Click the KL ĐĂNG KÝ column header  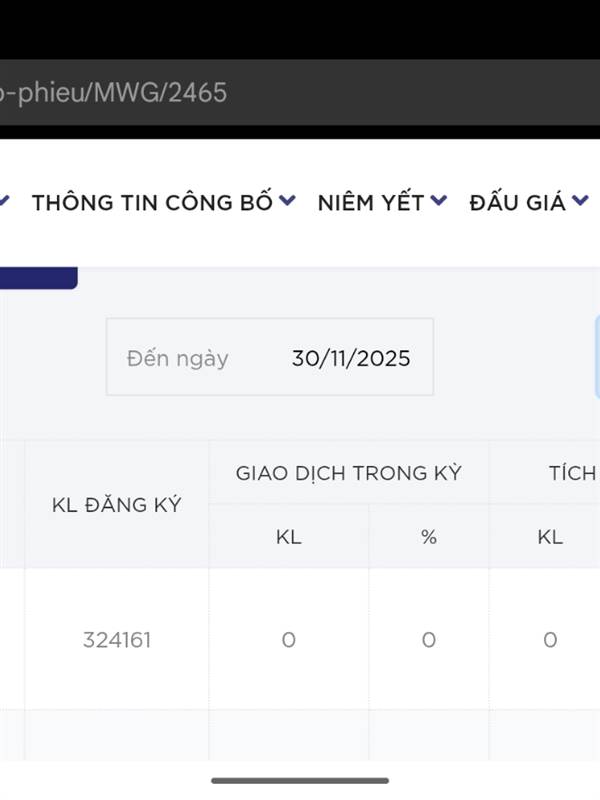pyautogui.click(x=116, y=505)
